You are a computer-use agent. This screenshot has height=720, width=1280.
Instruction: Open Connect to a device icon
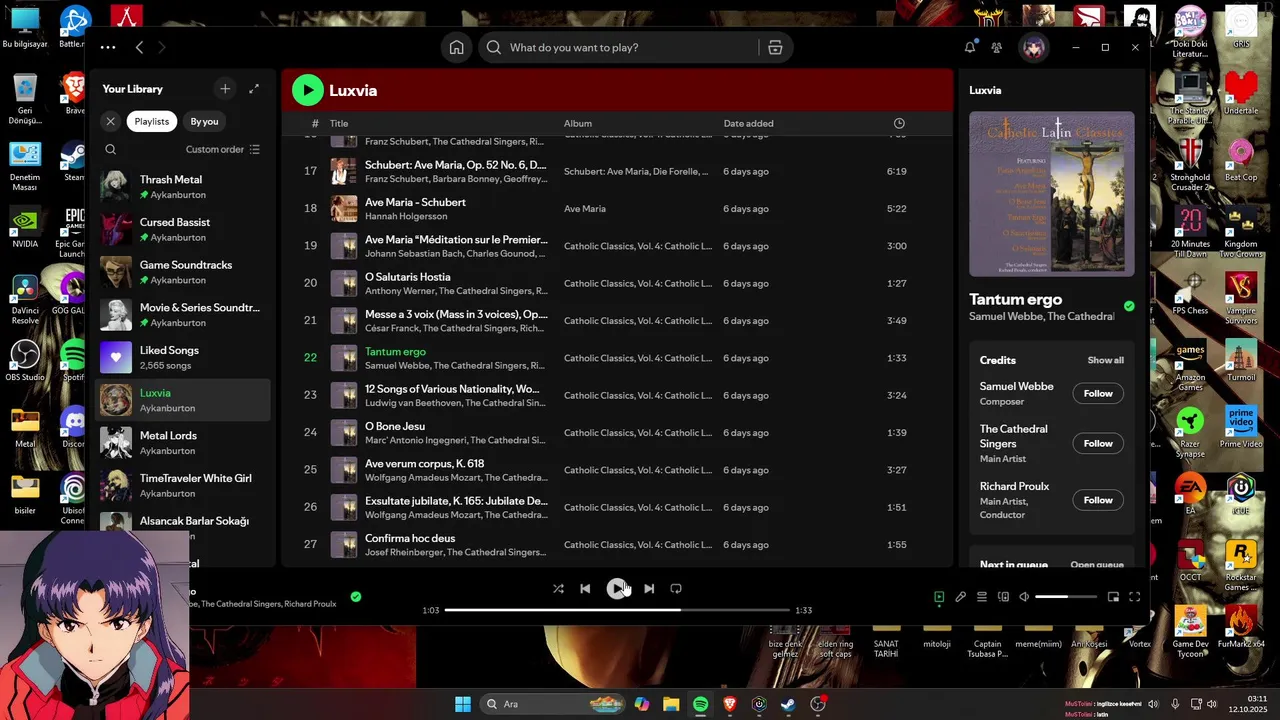(x=1003, y=597)
